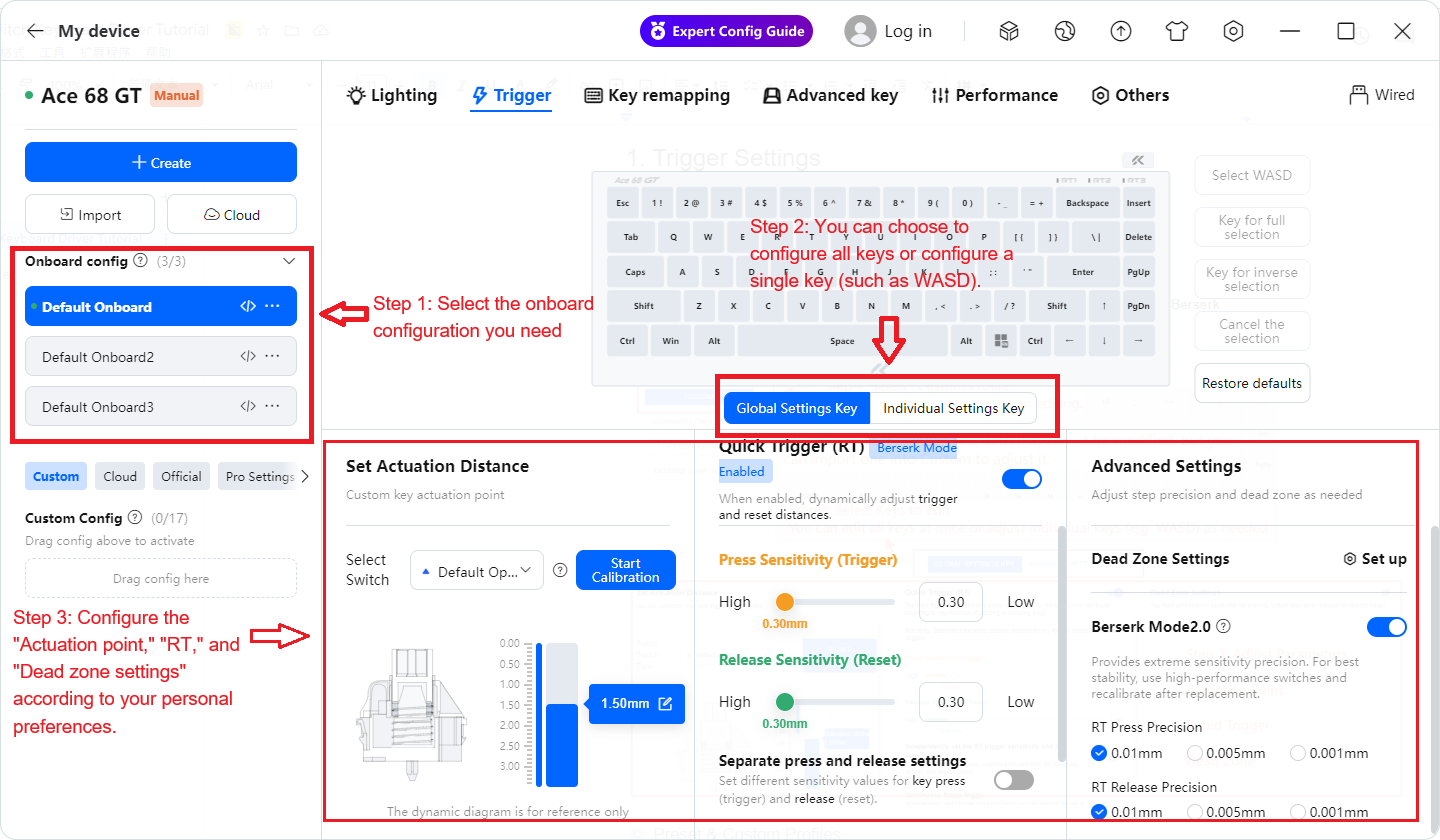This screenshot has width=1440, height=840.
Task: Toggle the Quick Trigger (RT) switch
Action: pos(1022,479)
